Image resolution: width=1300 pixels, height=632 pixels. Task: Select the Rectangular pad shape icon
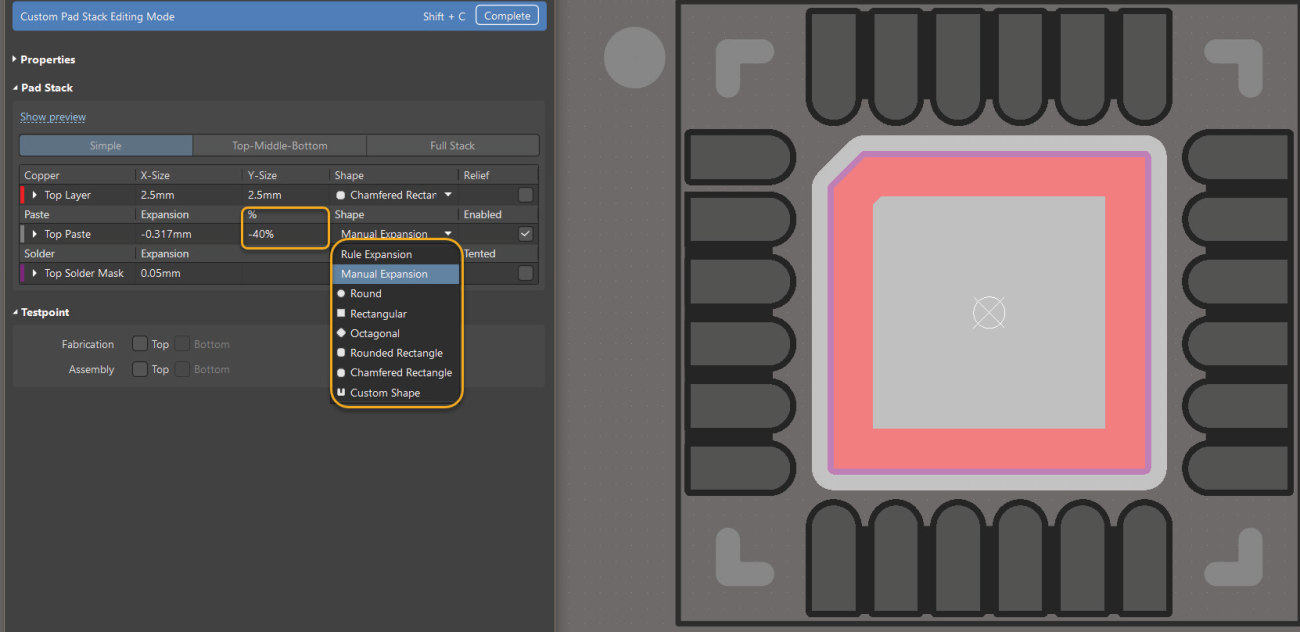[341, 313]
